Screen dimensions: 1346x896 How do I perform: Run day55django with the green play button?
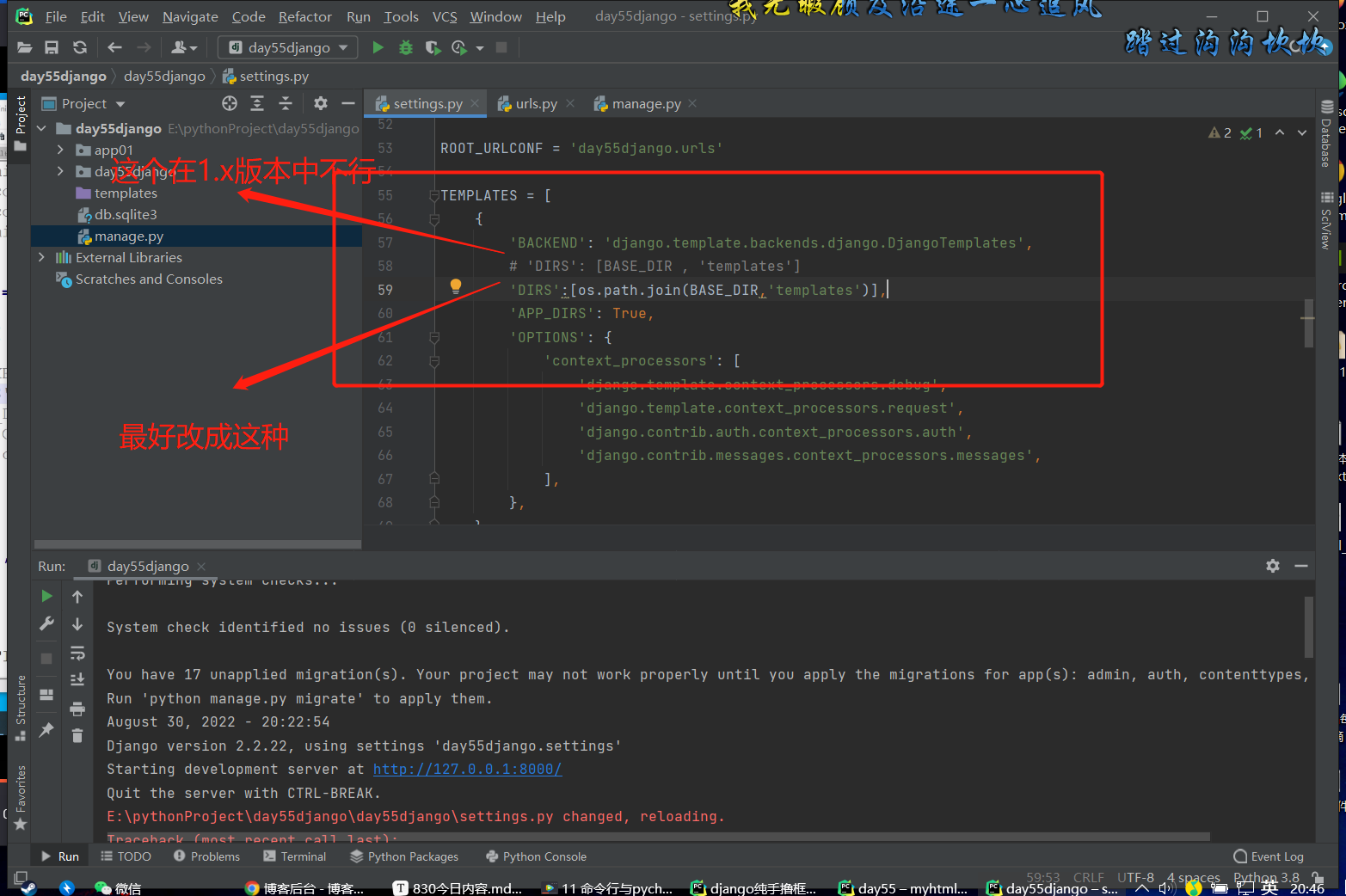pos(378,47)
